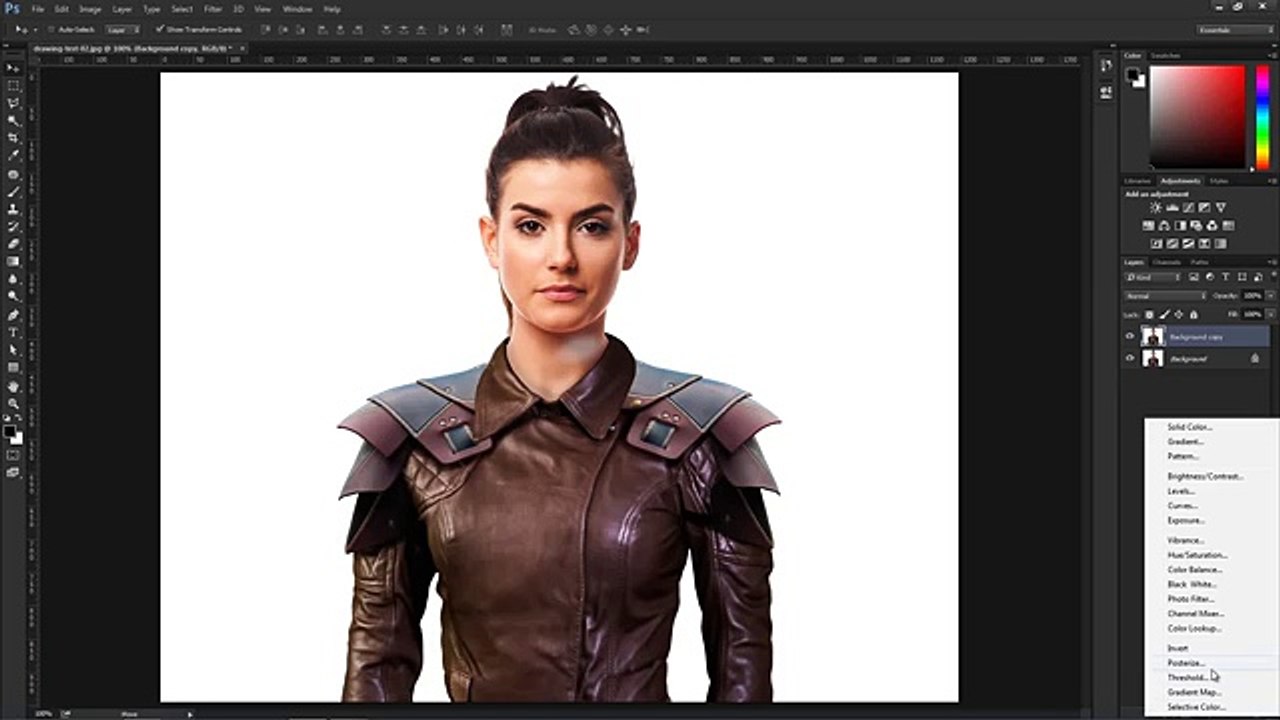Image resolution: width=1280 pixels, height=720 pixels.
Task: Enable the Auto-Select checkbox
Action: pos(50,30)
